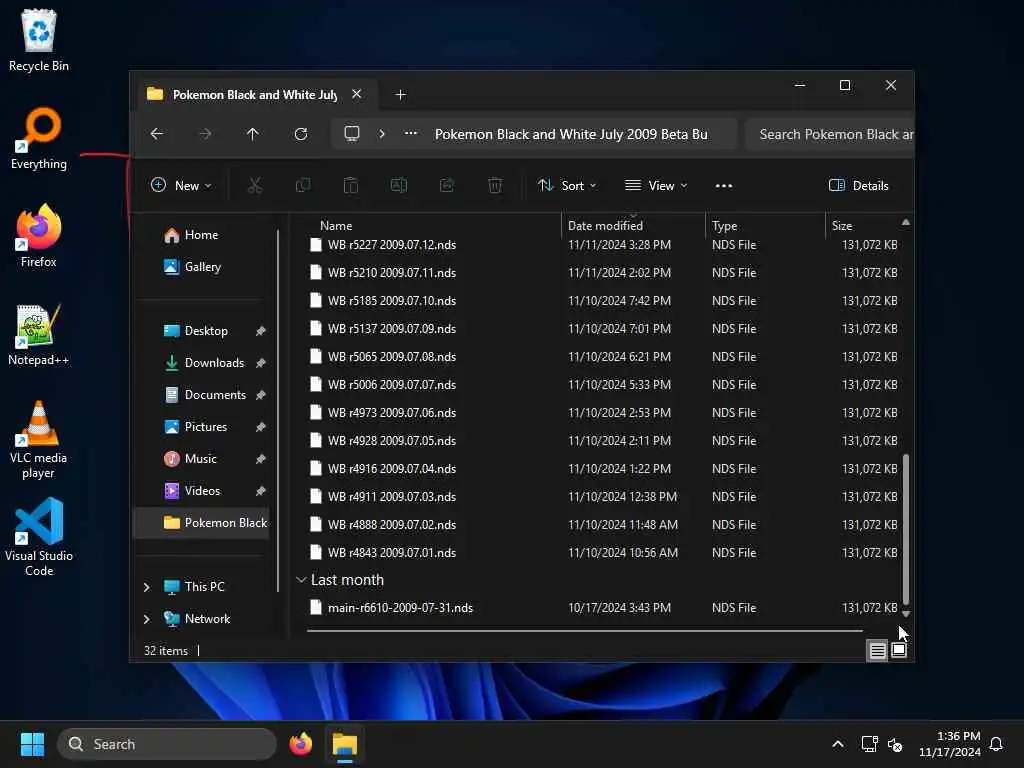Image resolution: width=1024 pixels, height=768 pixels.
Task: Click the scroll down arrow of file list
Action: tap(906, 614)
